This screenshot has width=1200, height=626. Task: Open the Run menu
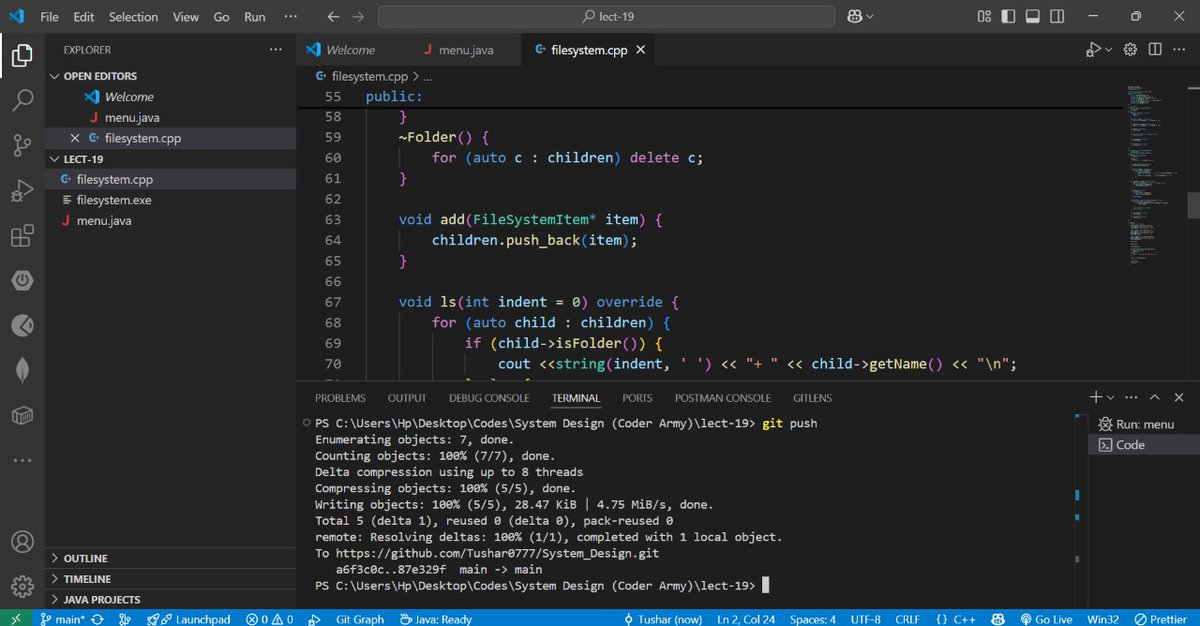tap(255, 17)
